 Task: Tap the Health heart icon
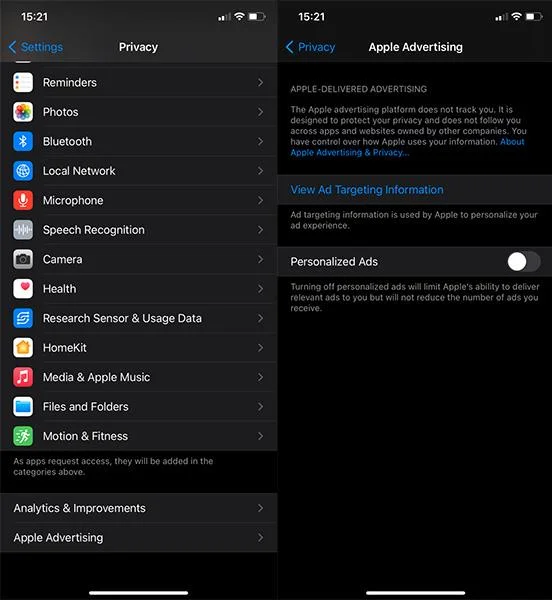(23, 289)
